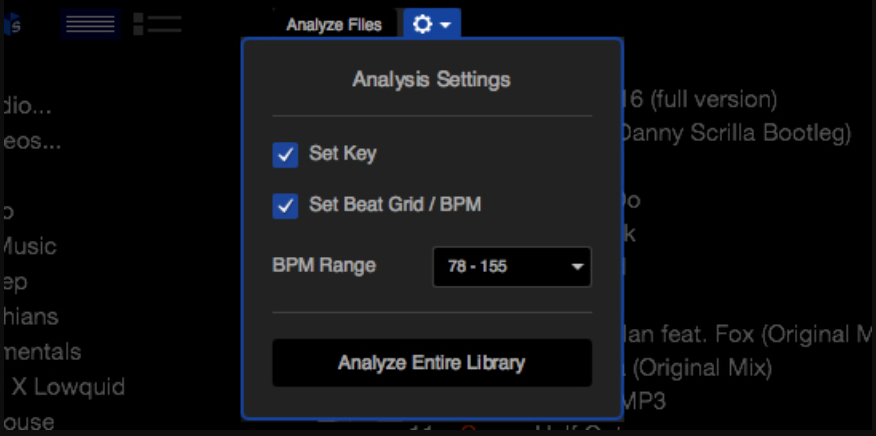This screenshot has height=436, width=876.
Task: Select the sidebar item ending in 'hians'
Action: [x=30, y=316]
